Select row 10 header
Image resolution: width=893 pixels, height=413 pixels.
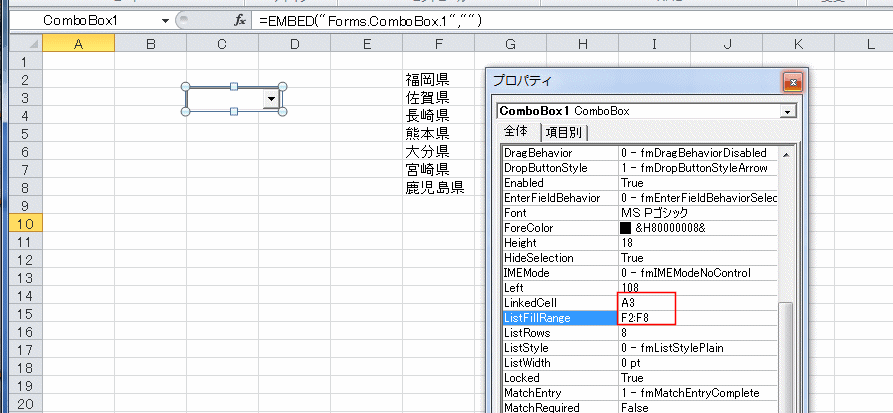coord(26,224)
